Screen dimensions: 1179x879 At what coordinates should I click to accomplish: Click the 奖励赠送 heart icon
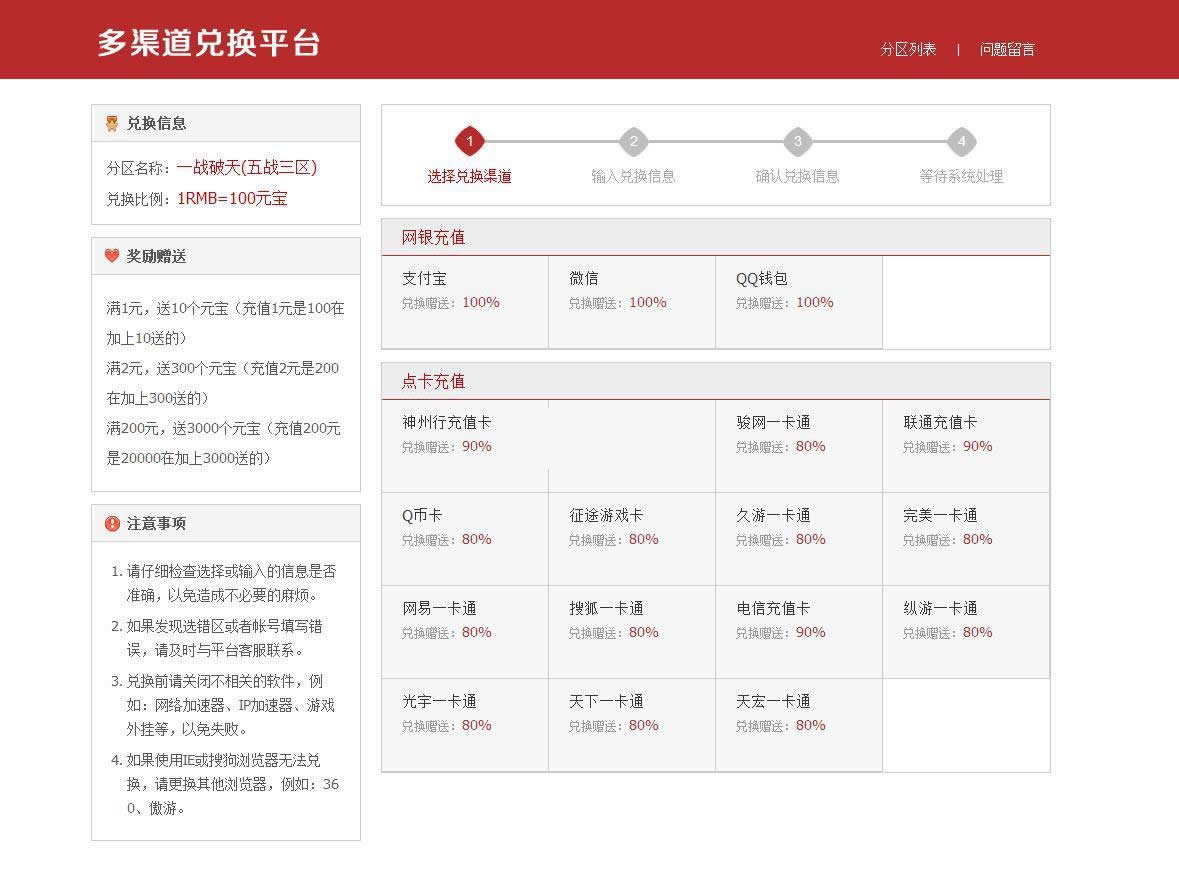click(x=112, y=256)
